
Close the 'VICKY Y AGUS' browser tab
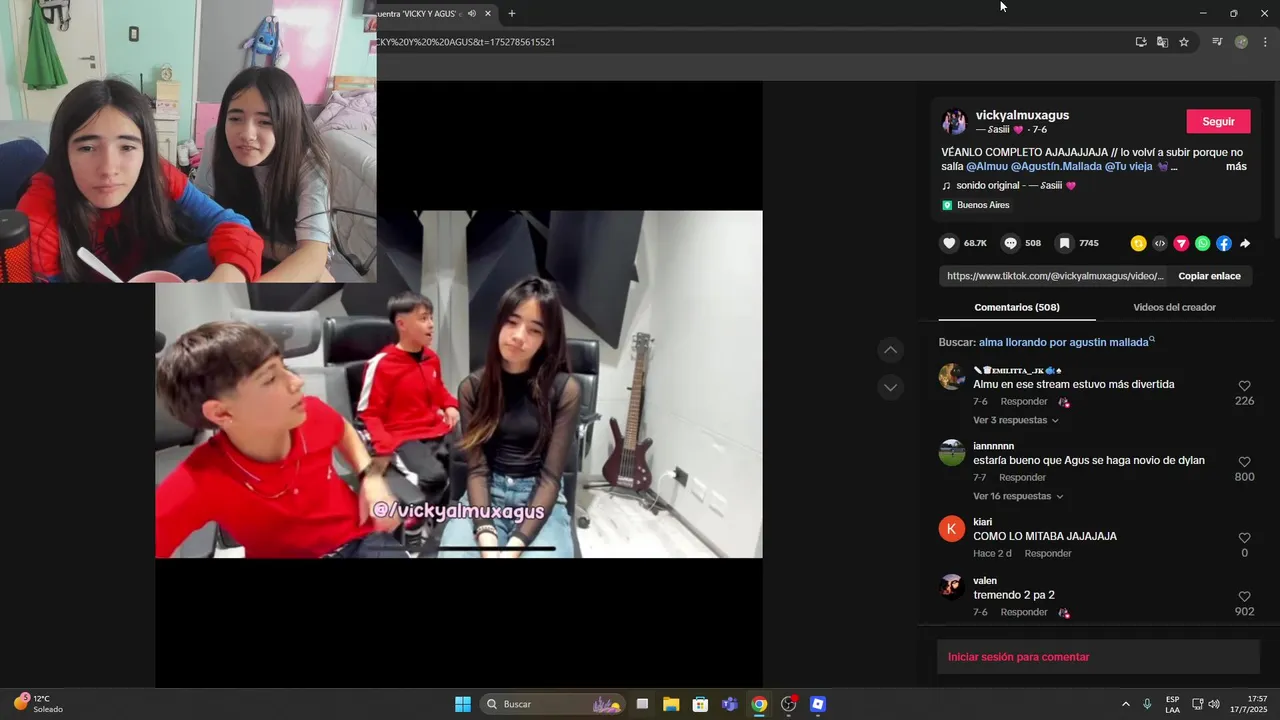488,14
